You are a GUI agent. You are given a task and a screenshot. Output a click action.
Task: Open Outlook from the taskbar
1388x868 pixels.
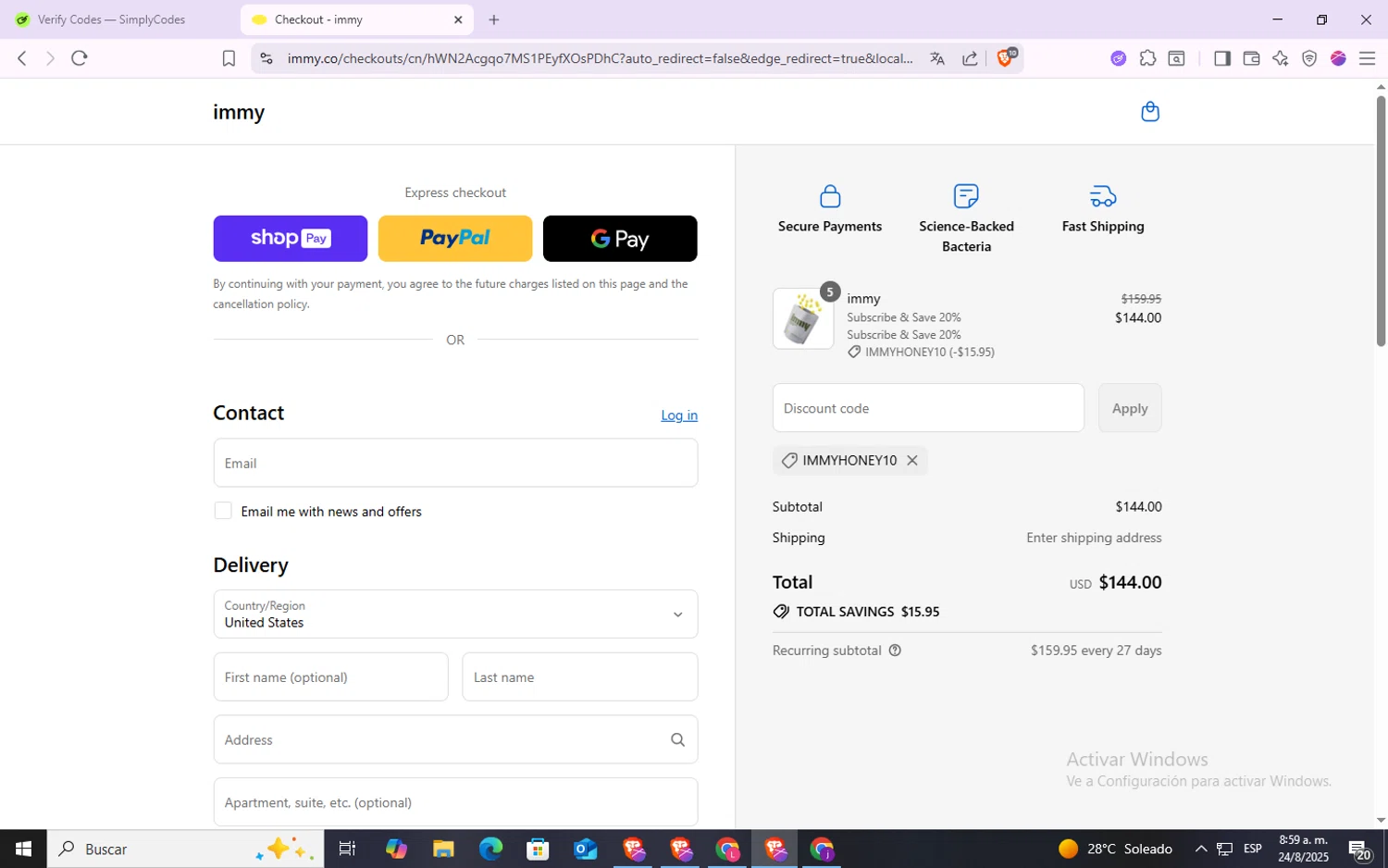coord(586,849)
